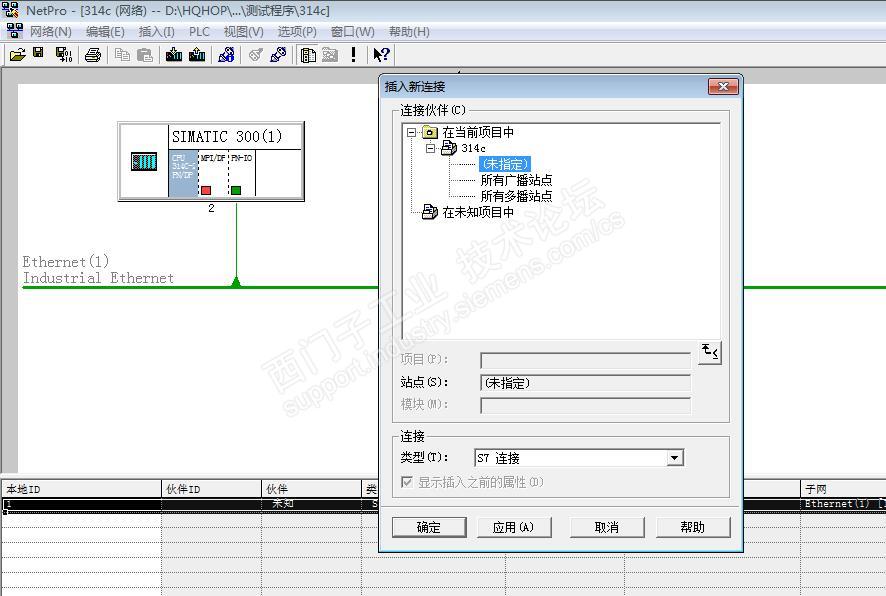Click the 帮助 button in dialog
886x596 pixels.
click(693, 527)
